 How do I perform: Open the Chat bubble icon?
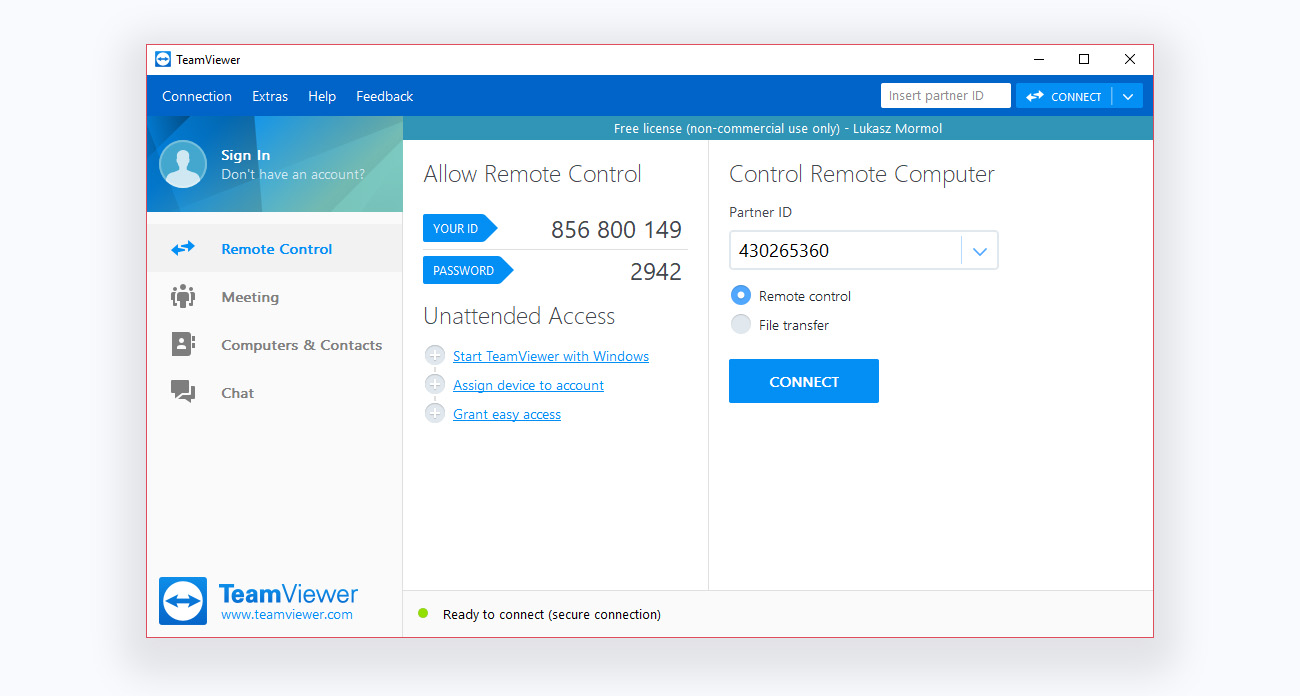(x=182, y=392)
